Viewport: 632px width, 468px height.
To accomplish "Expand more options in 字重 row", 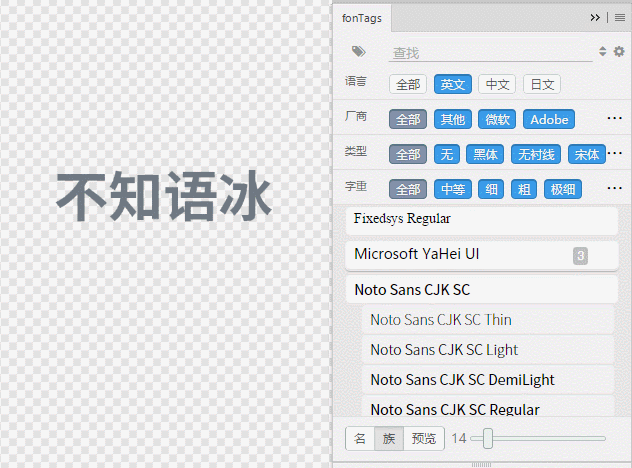I will [x=615, y=188].
